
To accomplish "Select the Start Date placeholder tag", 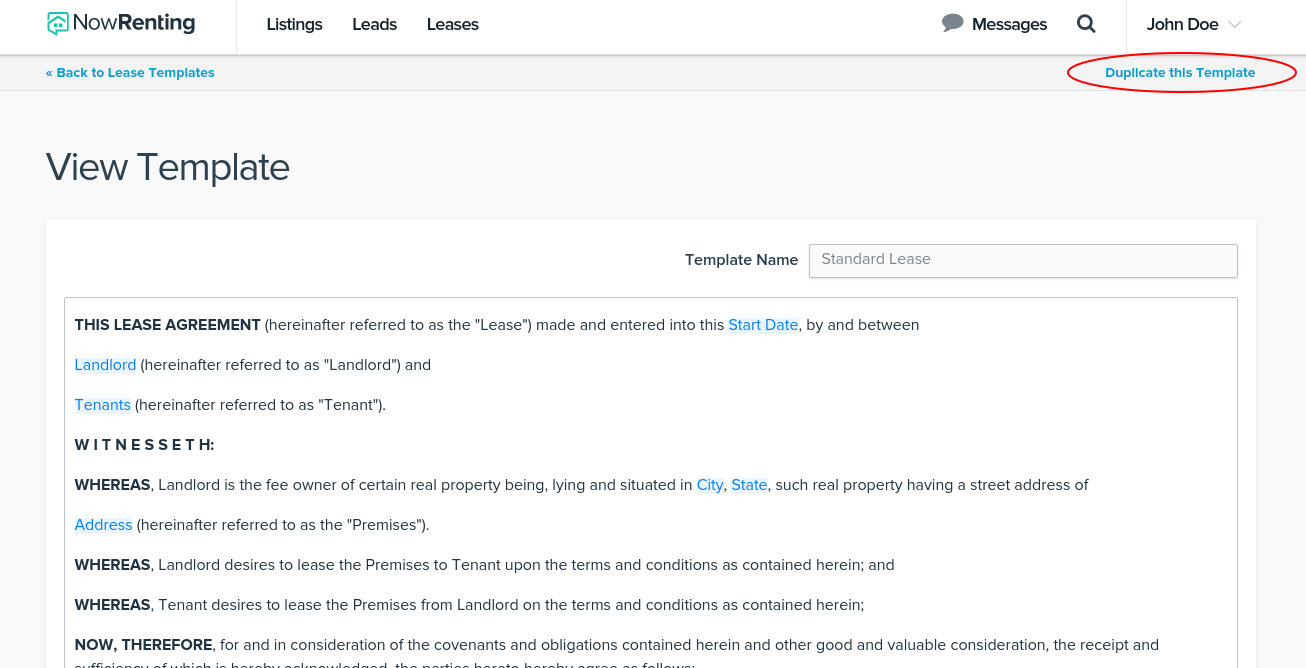I will (x=763, y=325).
